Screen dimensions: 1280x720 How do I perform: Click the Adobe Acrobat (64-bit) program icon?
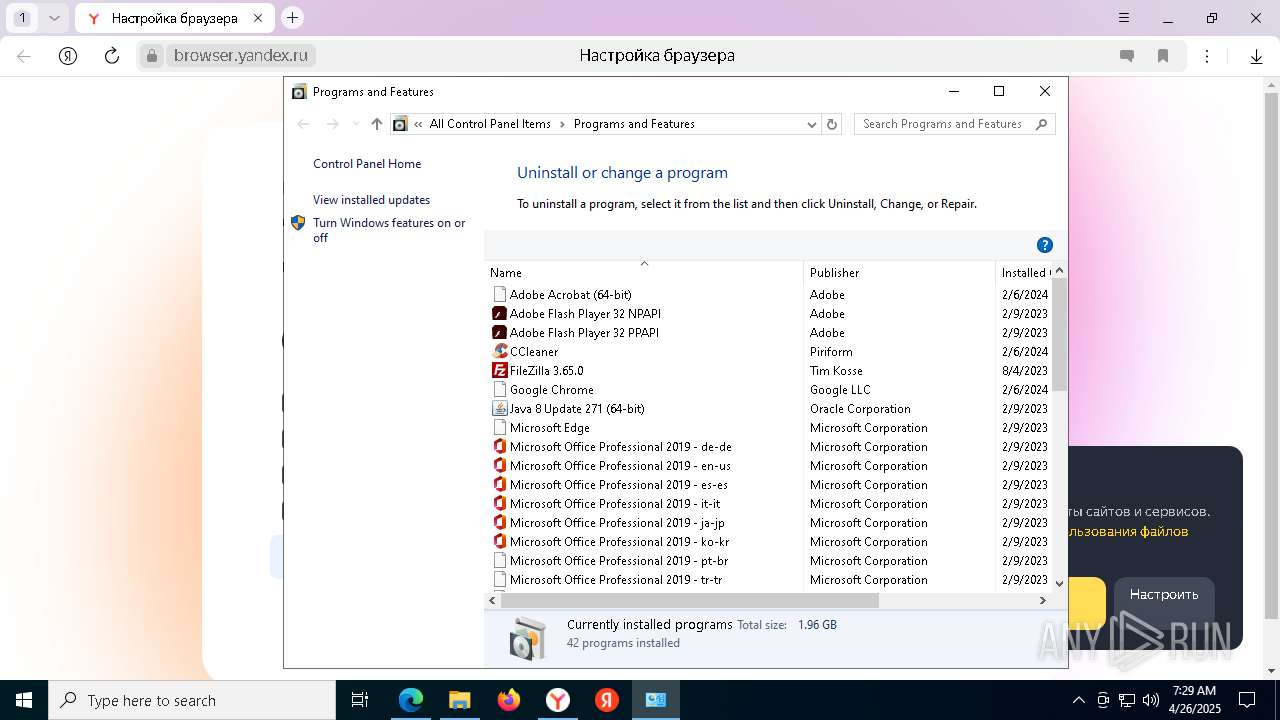click(x=500, y=295)
